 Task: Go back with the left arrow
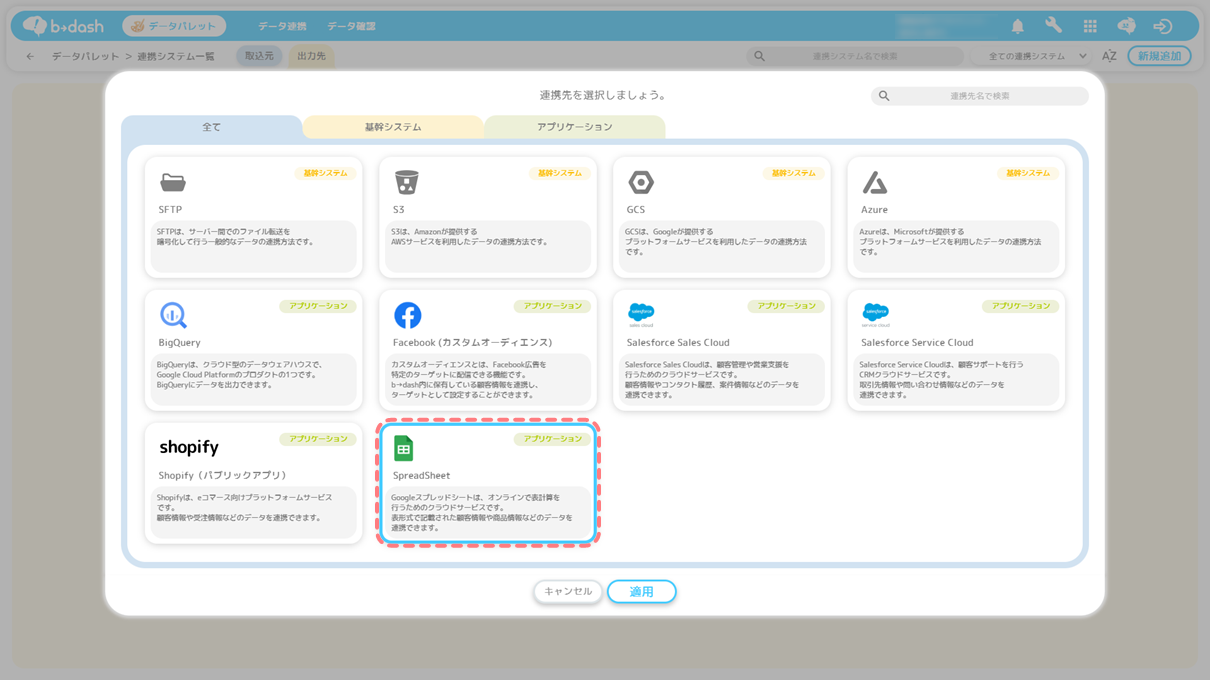click(30, 56)
